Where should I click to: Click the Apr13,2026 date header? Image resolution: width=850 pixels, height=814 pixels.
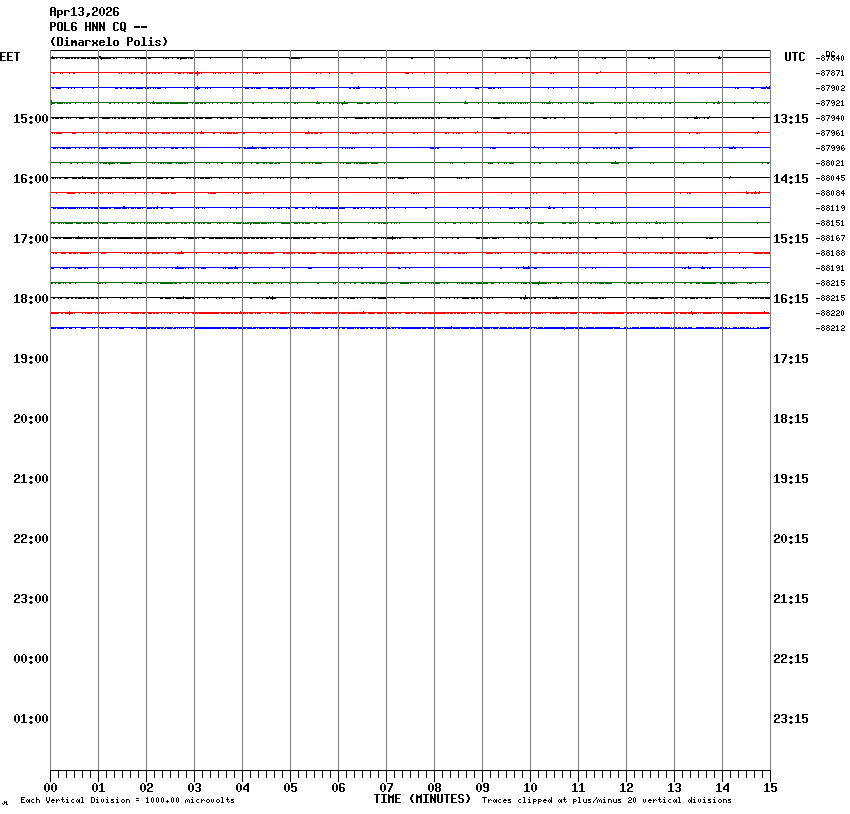coord(84,12)
